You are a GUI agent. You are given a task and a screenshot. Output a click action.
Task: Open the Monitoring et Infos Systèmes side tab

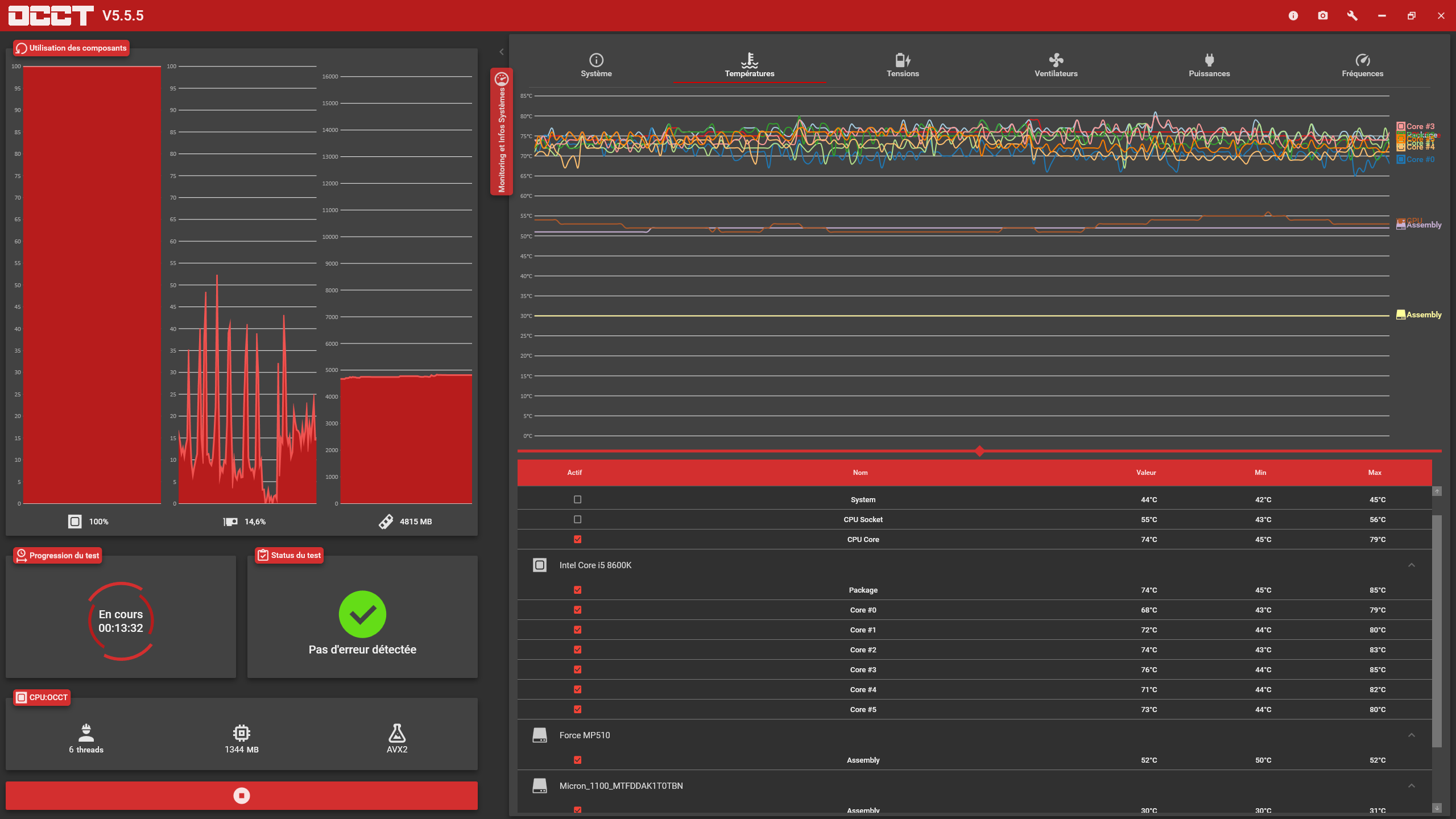click(501, 132)
